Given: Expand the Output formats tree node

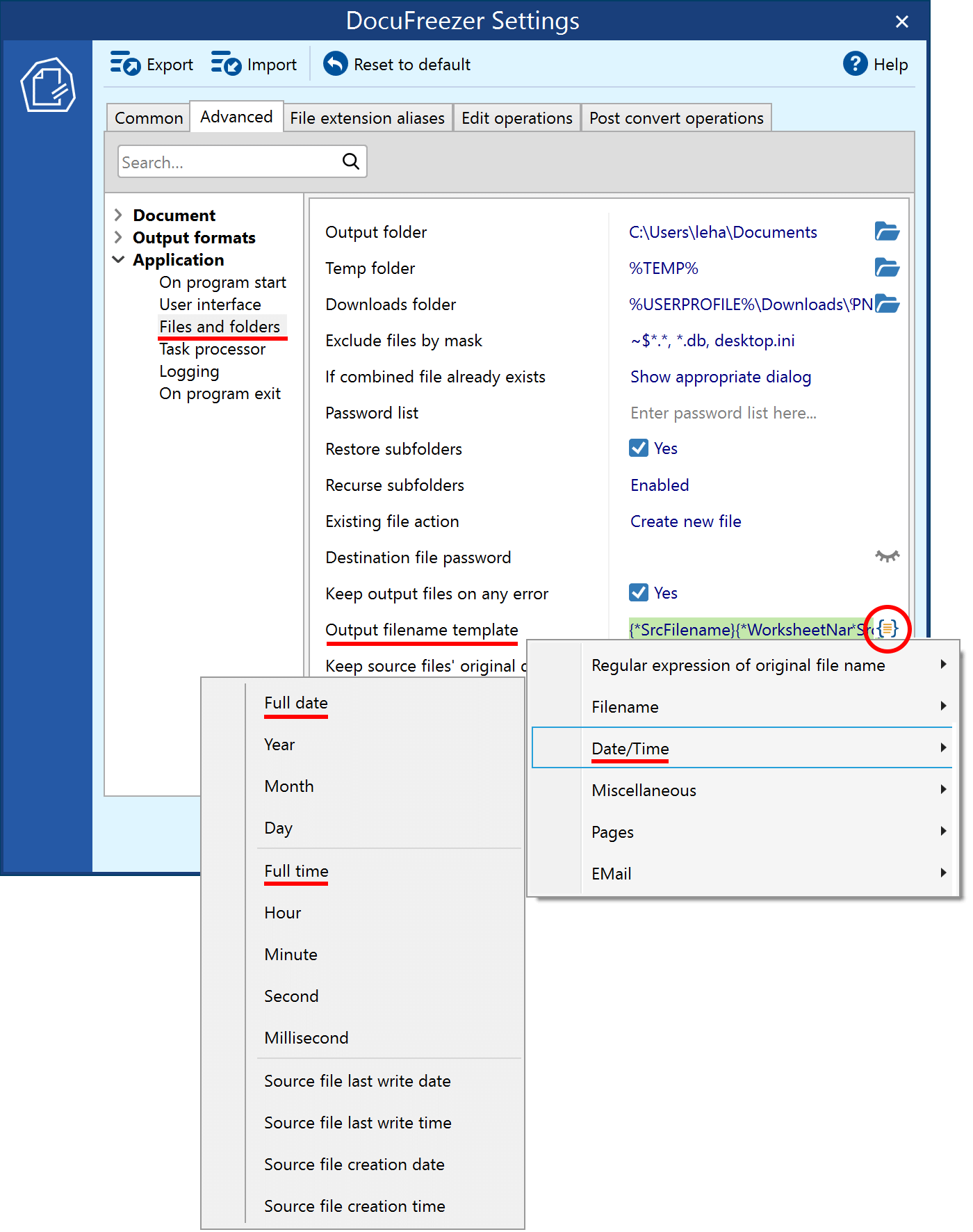Looking at the screenshot, I should (x=118, y=237).
